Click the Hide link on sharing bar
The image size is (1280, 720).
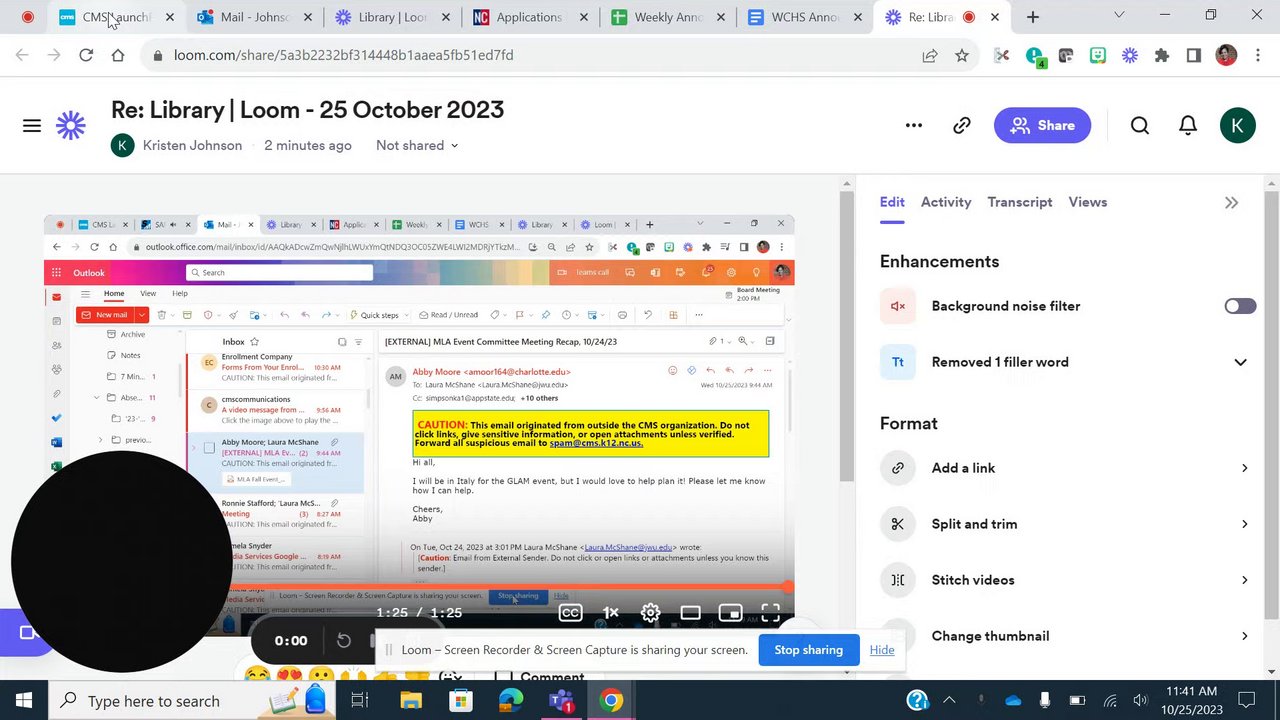click(882, 650)
